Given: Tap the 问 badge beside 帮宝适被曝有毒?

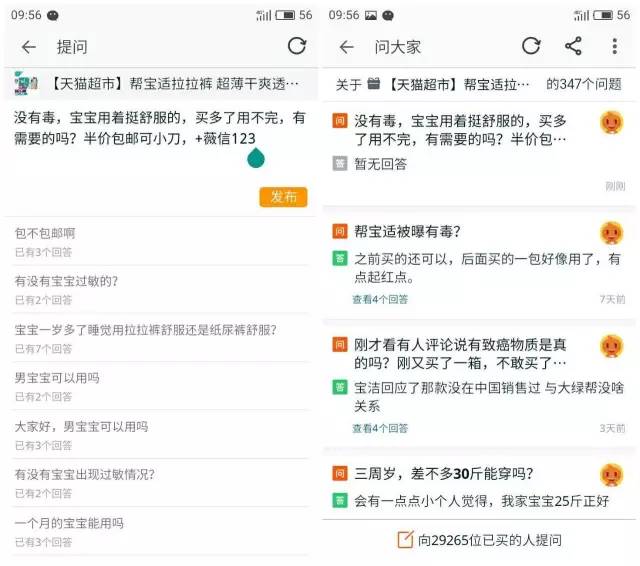Looking at the screenshot, I should pos(340,231).
